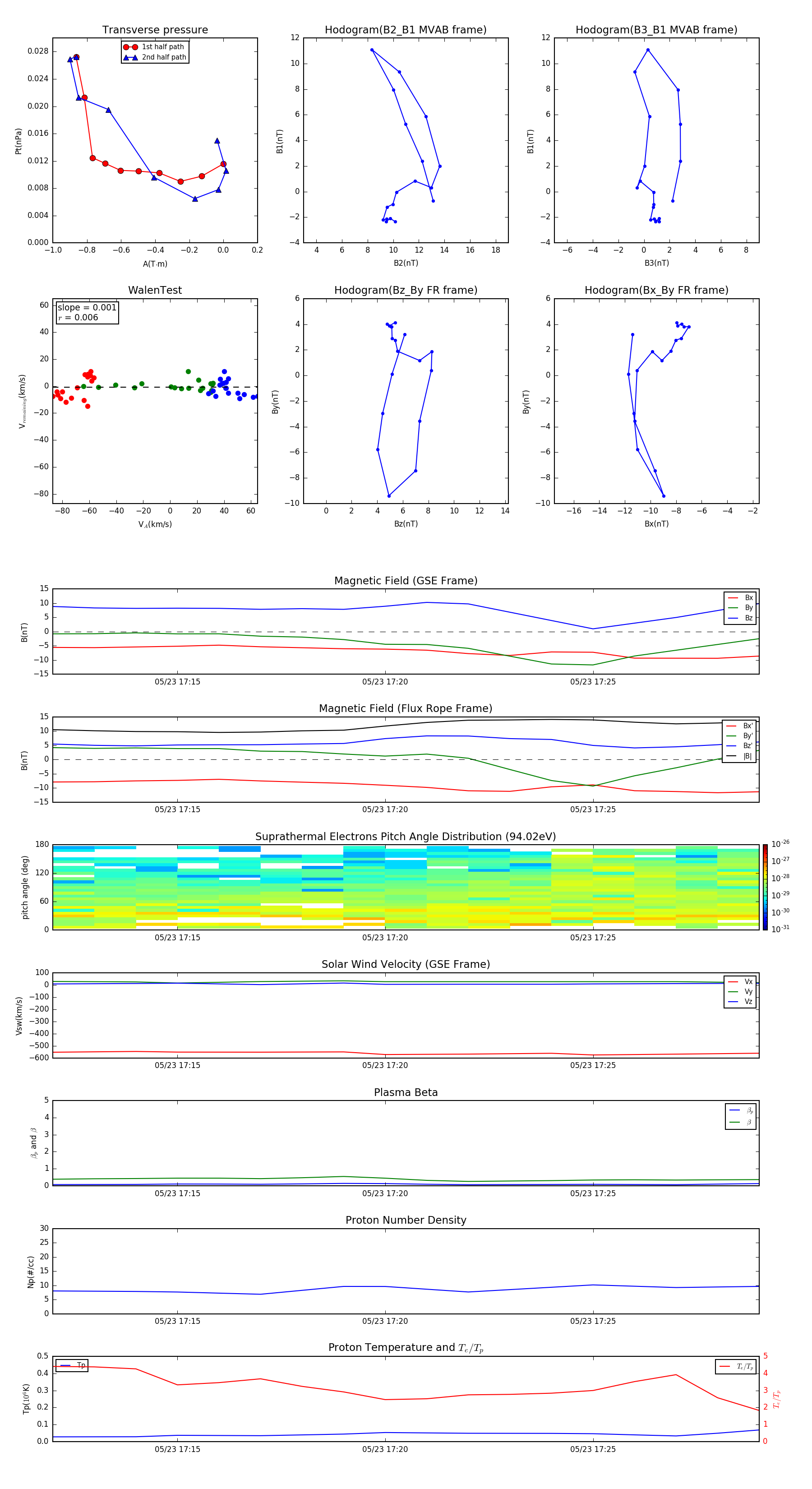Click the "βp and β" y-axis label
This screenshot has width=812, height=1489.
tap(33, 1143)
